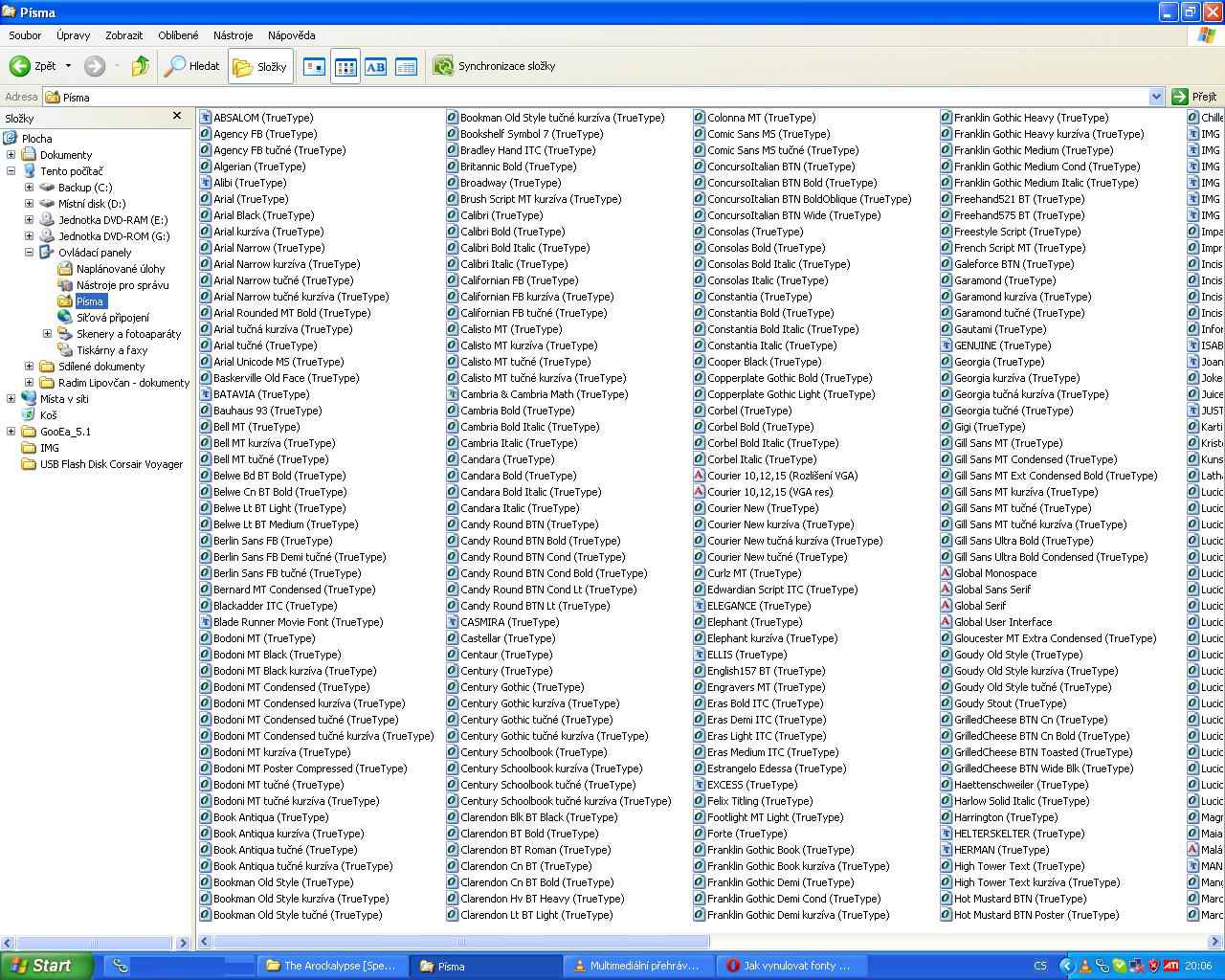Expand the address bar dropdown

1156,97
